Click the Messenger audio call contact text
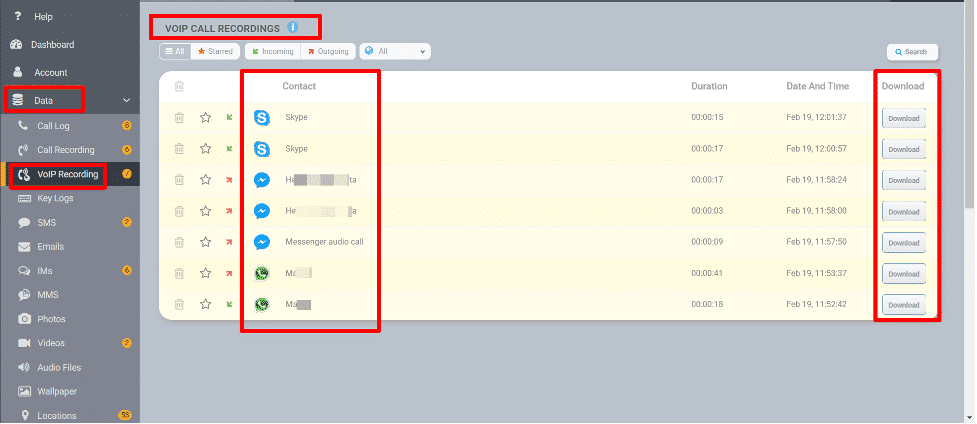The height and width of the screenshot is (424, 977). pos(324,241)
